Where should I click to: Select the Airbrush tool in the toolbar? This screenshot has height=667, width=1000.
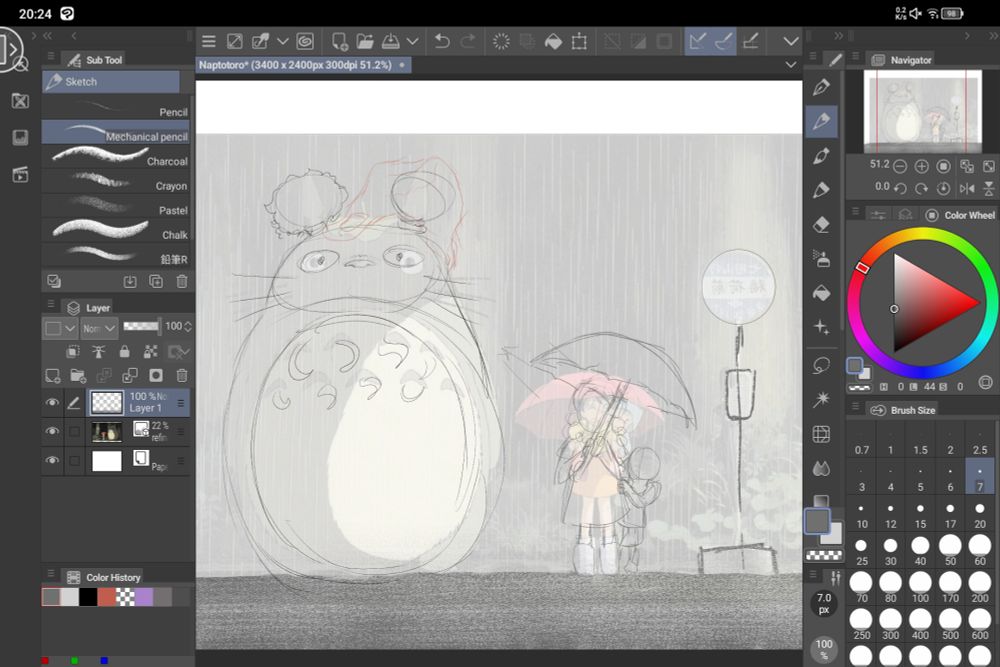click(x=821, y=258)
